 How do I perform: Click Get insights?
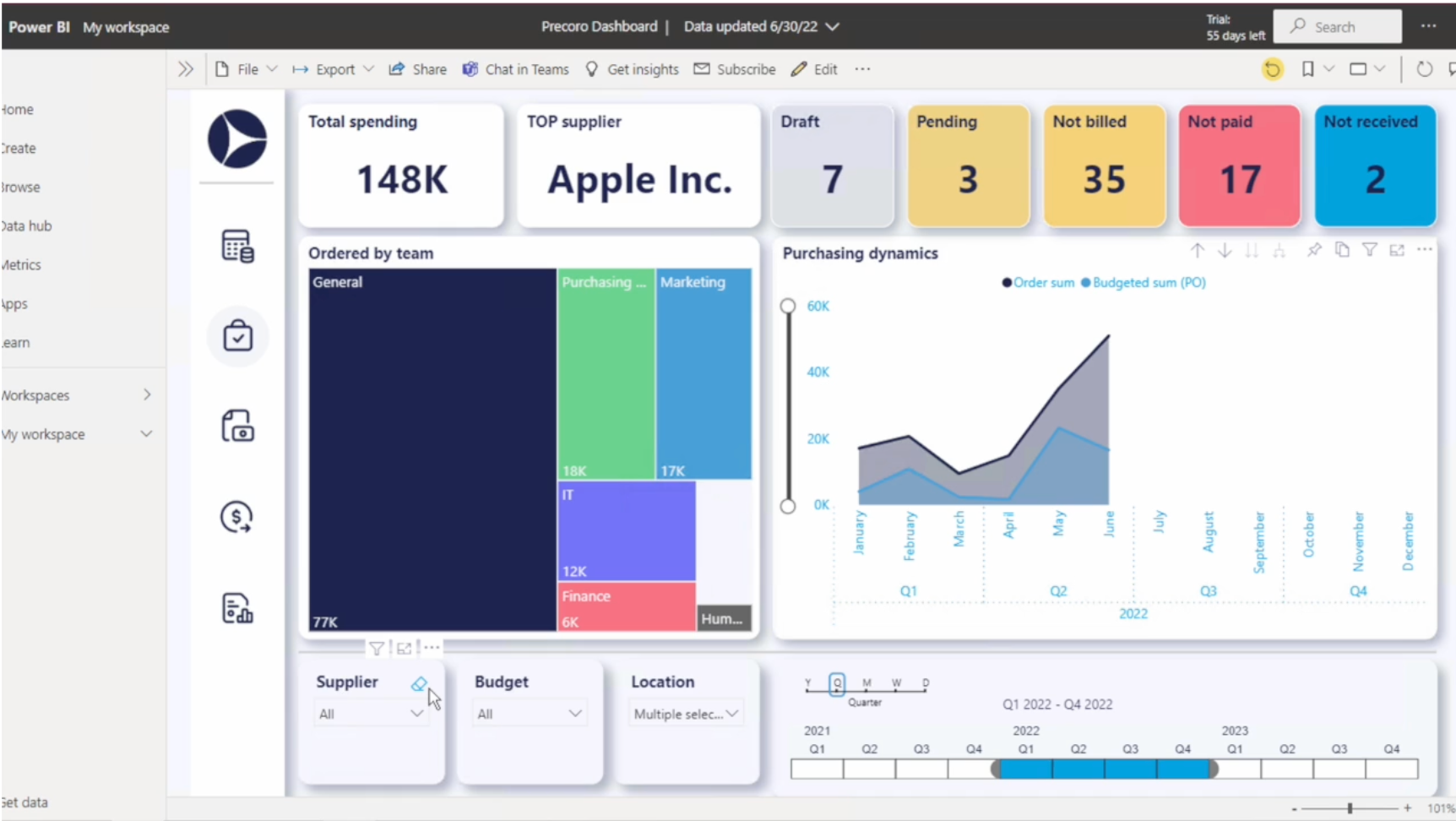tap(632, 69)
